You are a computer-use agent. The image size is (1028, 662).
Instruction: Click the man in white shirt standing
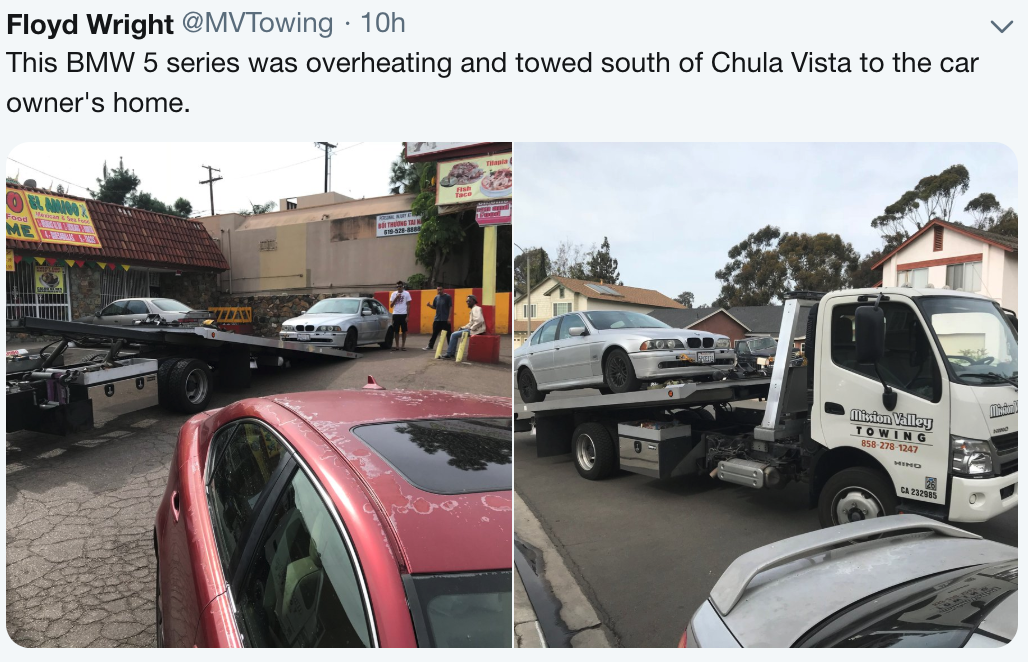[400, 315]
